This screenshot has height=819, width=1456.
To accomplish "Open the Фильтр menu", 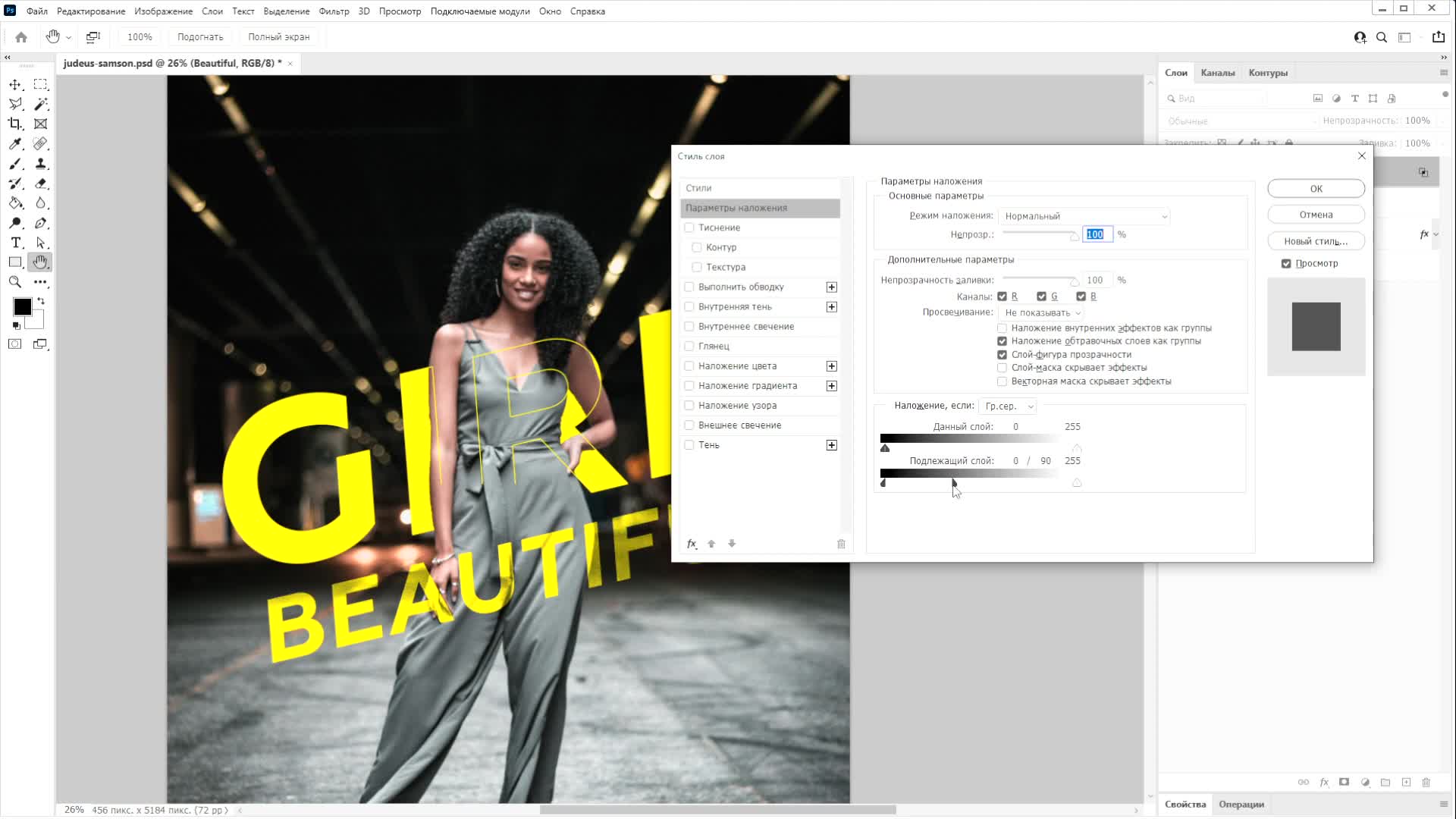I will 334,11.
